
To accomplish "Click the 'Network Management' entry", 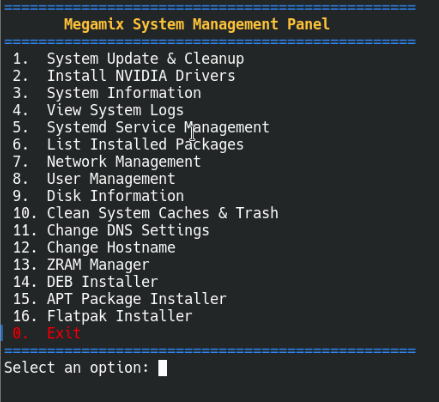I will [x=107, y=162].
